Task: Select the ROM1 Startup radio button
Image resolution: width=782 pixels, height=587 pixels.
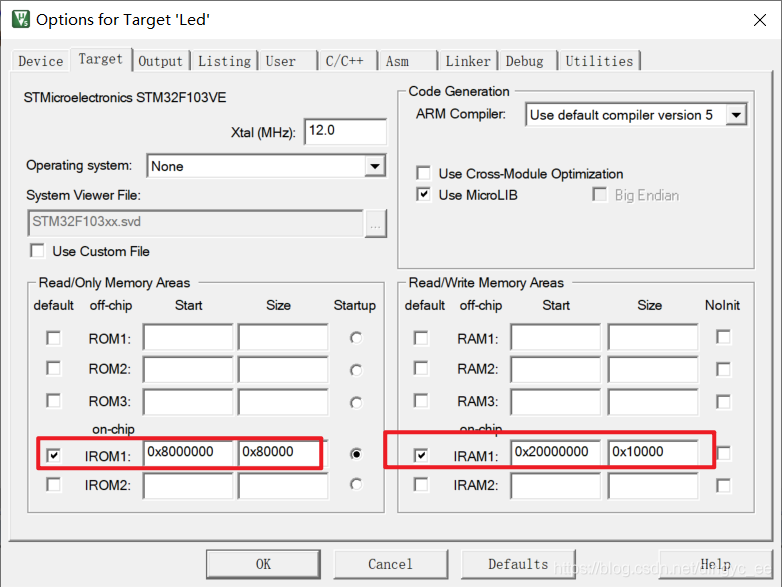Action: pos(356,338)
